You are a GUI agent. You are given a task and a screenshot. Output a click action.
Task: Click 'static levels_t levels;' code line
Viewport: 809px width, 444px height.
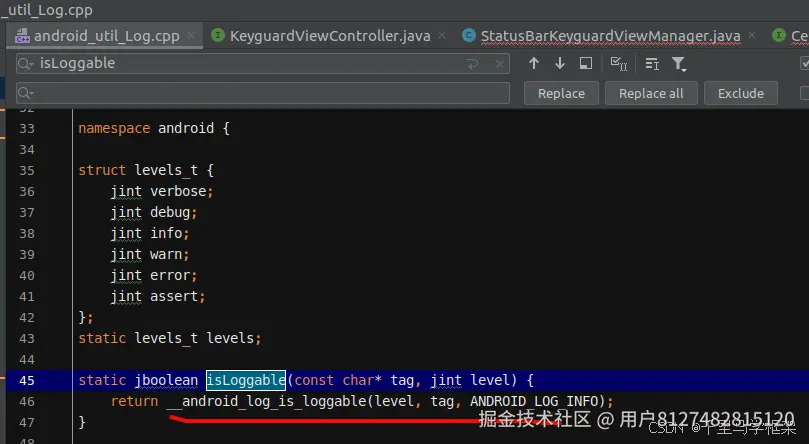[170, 338]
